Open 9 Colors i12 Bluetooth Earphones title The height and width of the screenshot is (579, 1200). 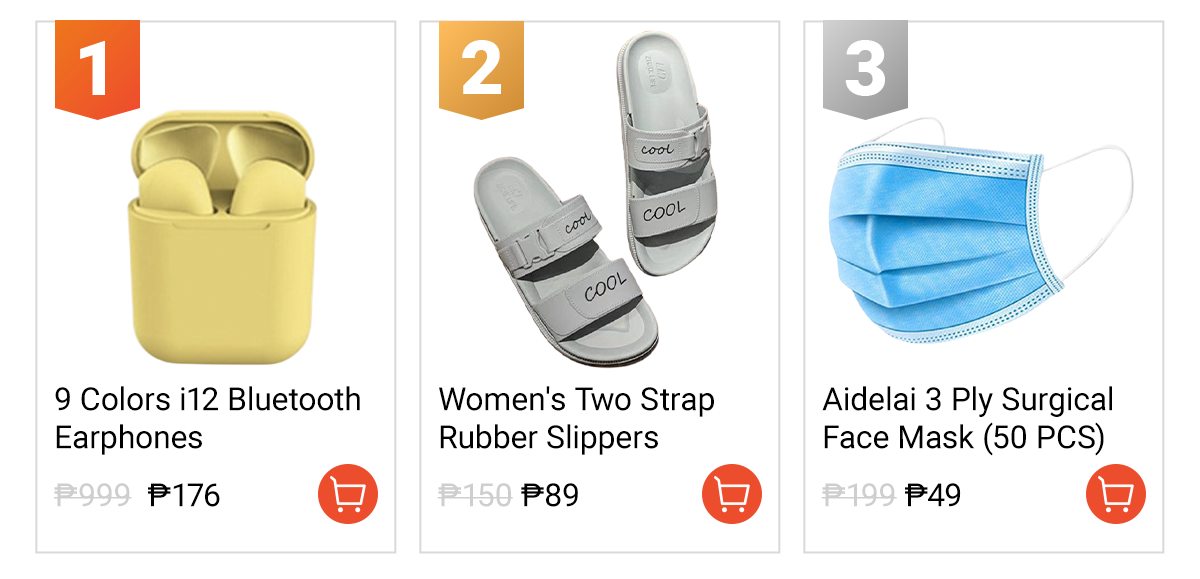click(207, 418)
